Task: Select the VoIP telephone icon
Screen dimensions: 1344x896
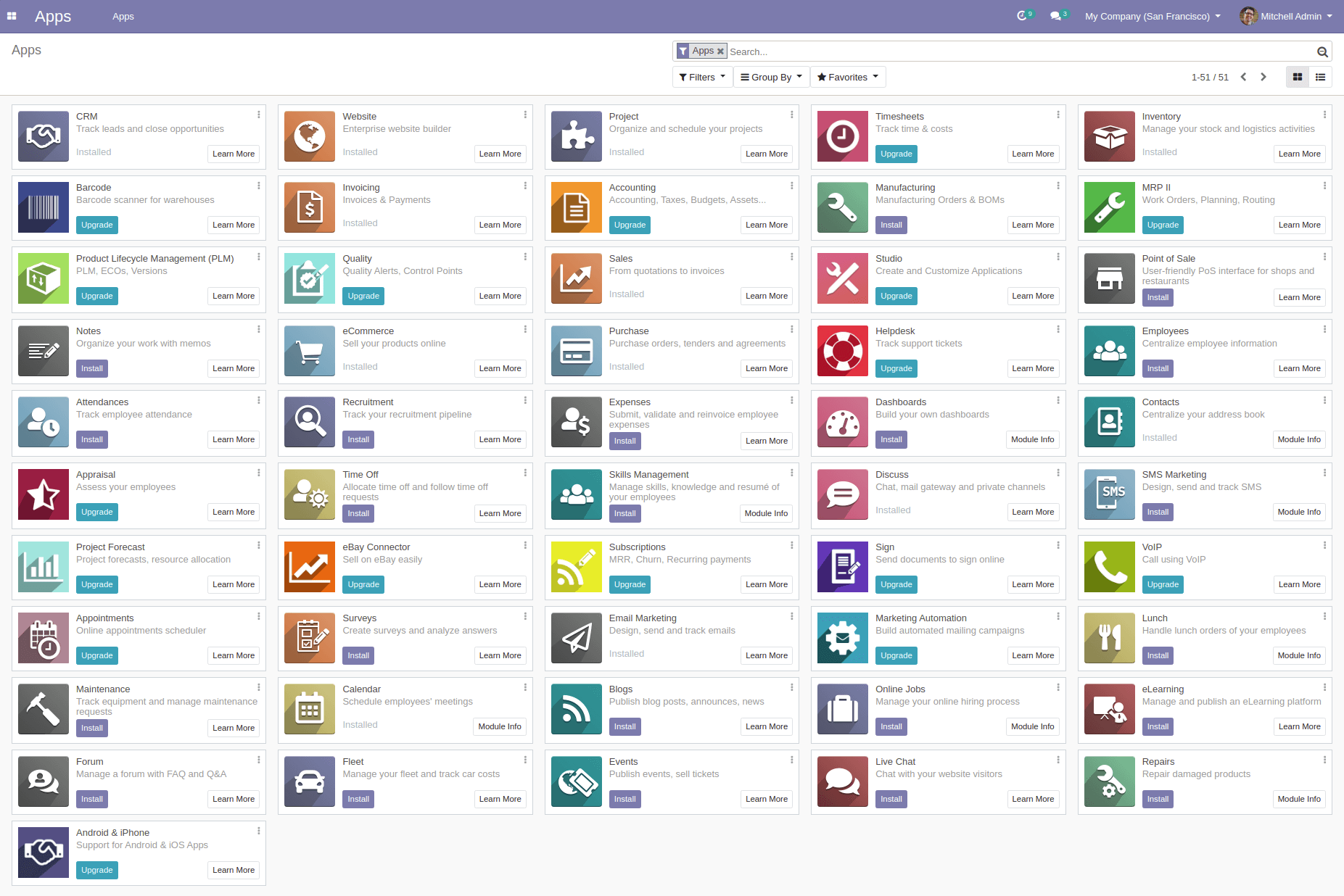Action: click(1110, 567)
